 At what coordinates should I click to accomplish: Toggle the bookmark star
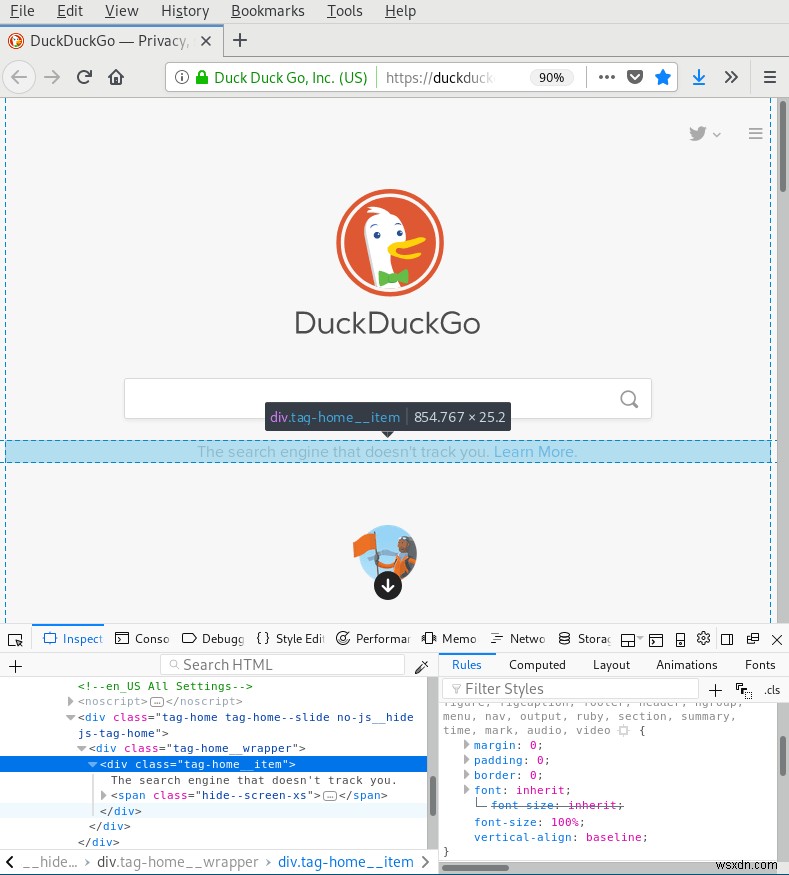663,77
